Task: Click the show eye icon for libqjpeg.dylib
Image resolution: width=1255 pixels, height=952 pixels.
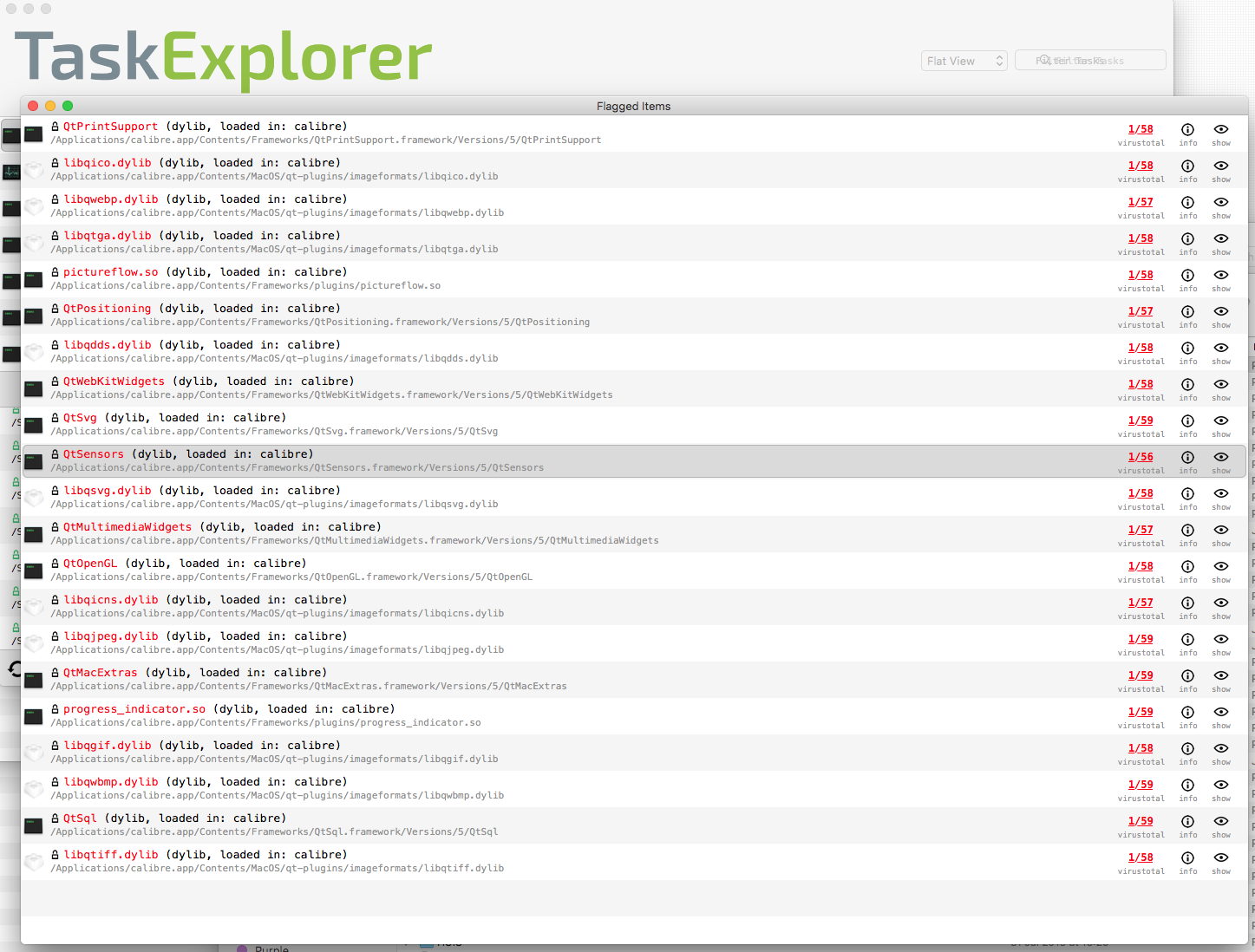Action: point(1221,639)
